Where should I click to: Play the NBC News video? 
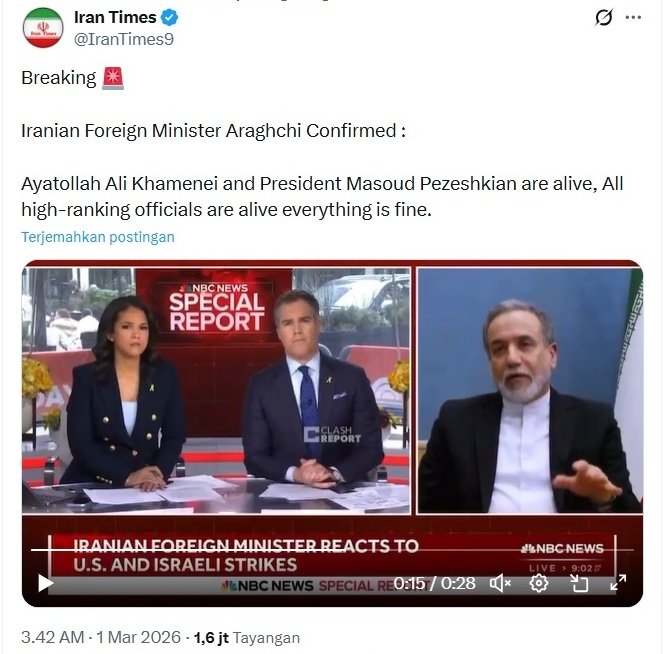pos(45,583)
